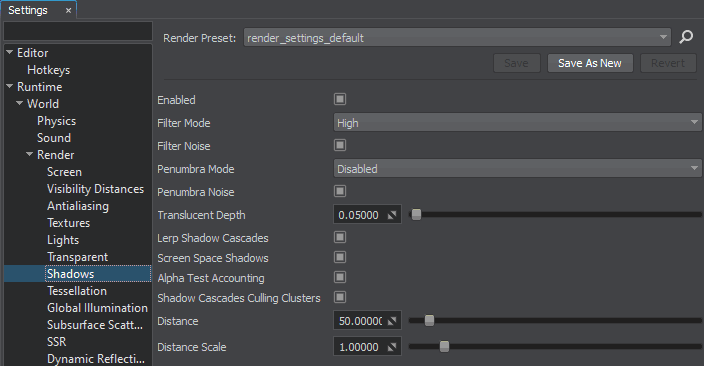
Task: Open the Global Illumination settings
Action: pyautogui.click(x=97, y=308)
